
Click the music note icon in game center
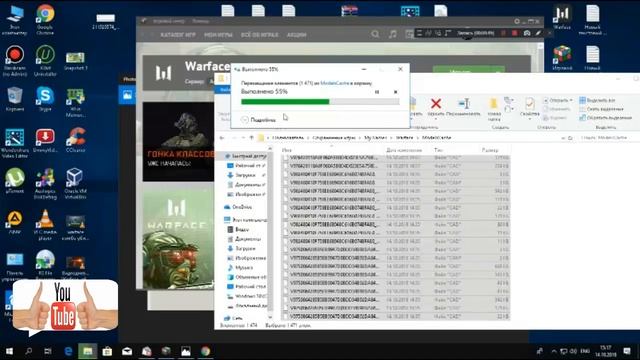(393, 35)
